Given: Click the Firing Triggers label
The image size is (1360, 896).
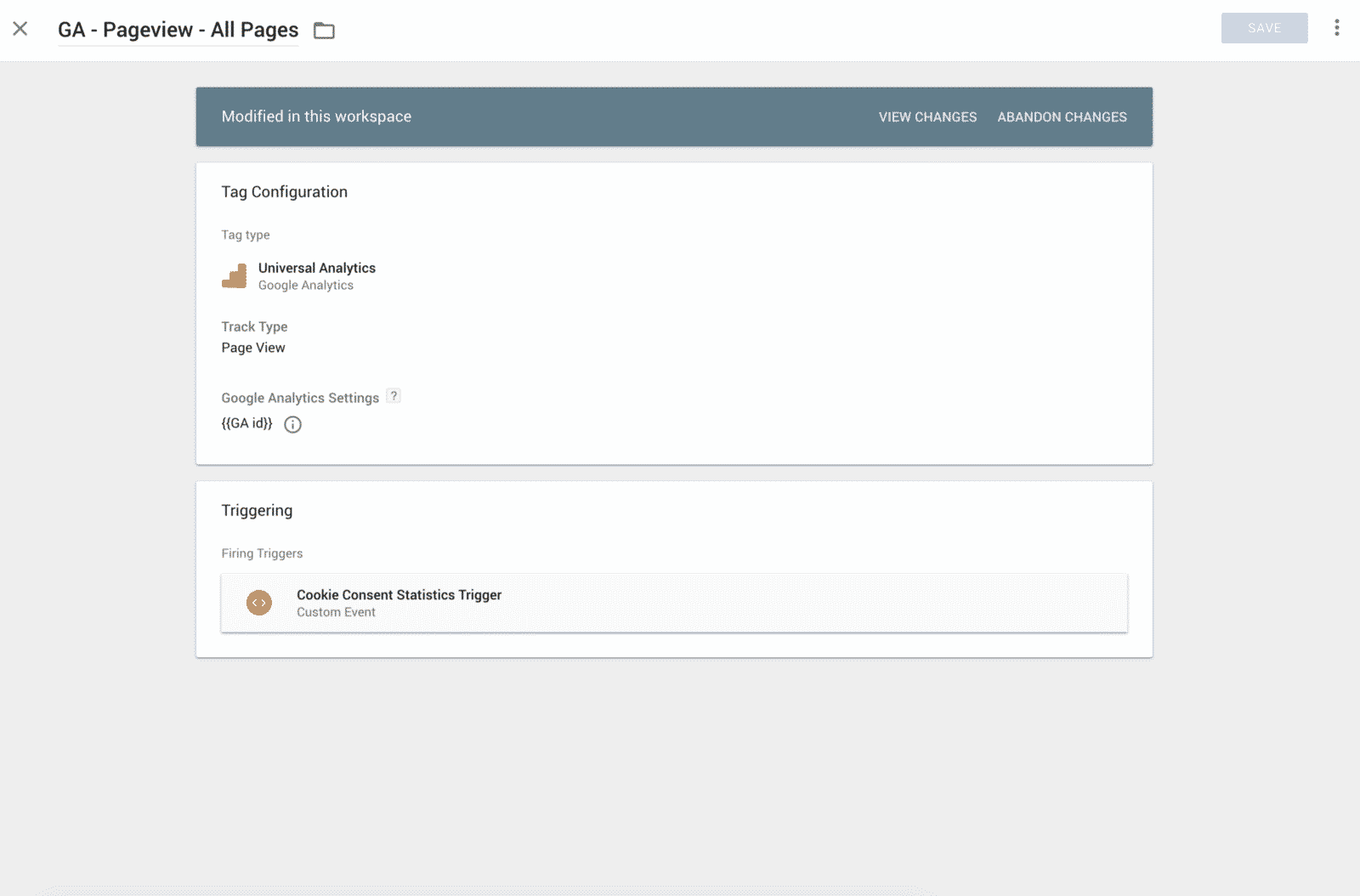Looking at the screenshot, I should tap(262, 553).
